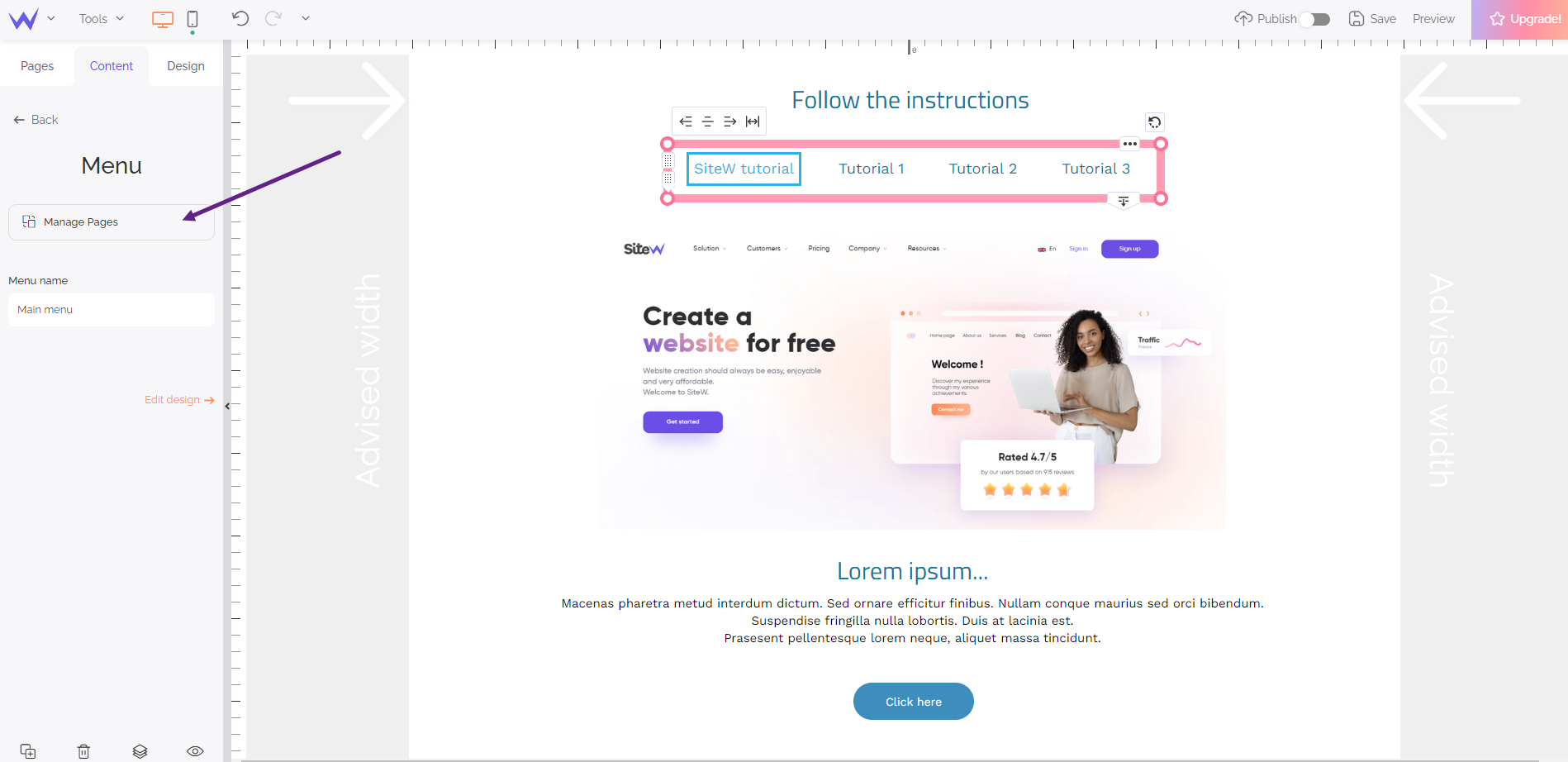The width and height of the screenshot is (1568, 762).
Task: Delete block with trash icon
Action: 83,751
